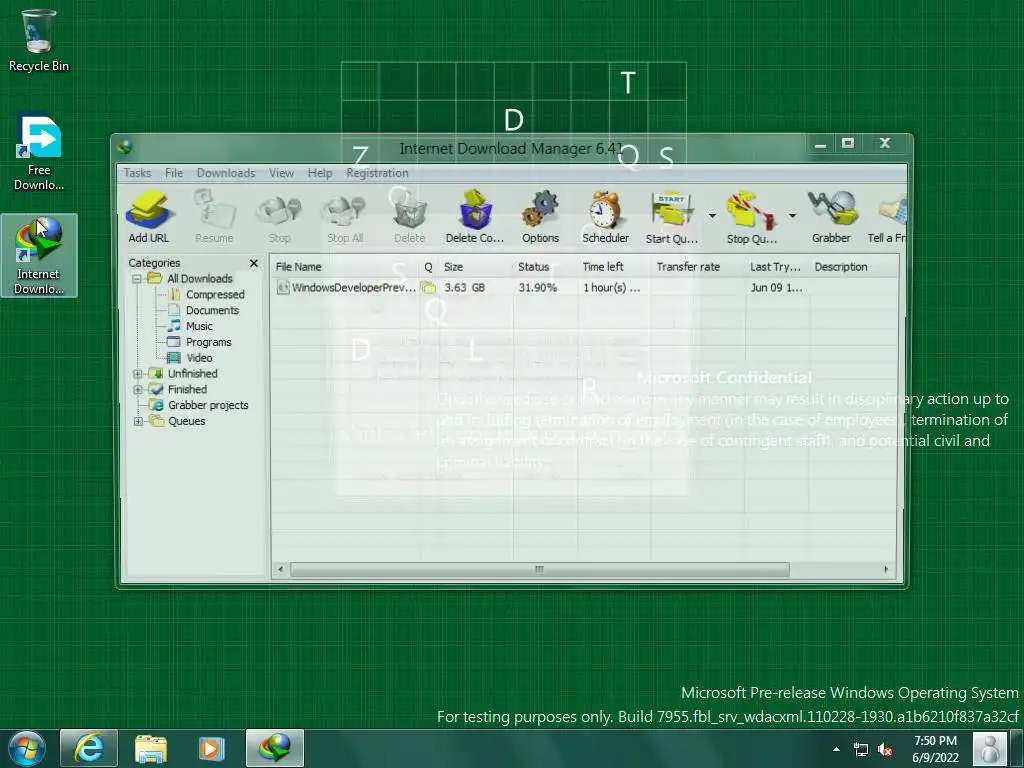
Task: Open the Help menu
Action: (320, 173)
